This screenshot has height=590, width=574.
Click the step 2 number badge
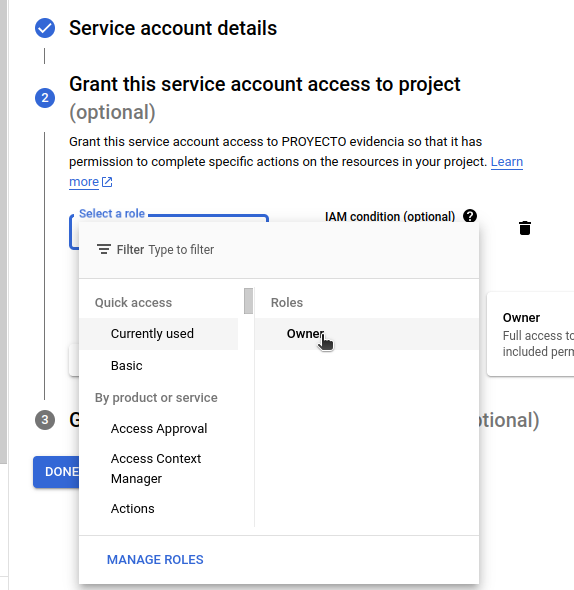pos(45,98)
